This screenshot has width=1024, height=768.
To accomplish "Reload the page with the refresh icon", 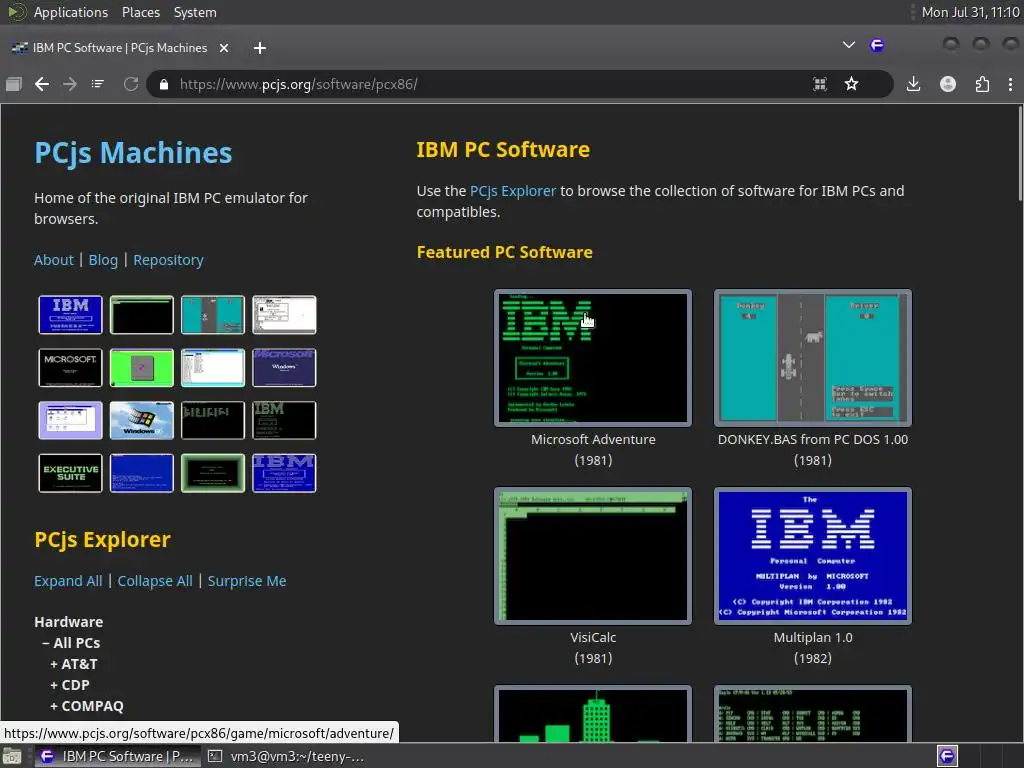I will (x=131, y=84).
